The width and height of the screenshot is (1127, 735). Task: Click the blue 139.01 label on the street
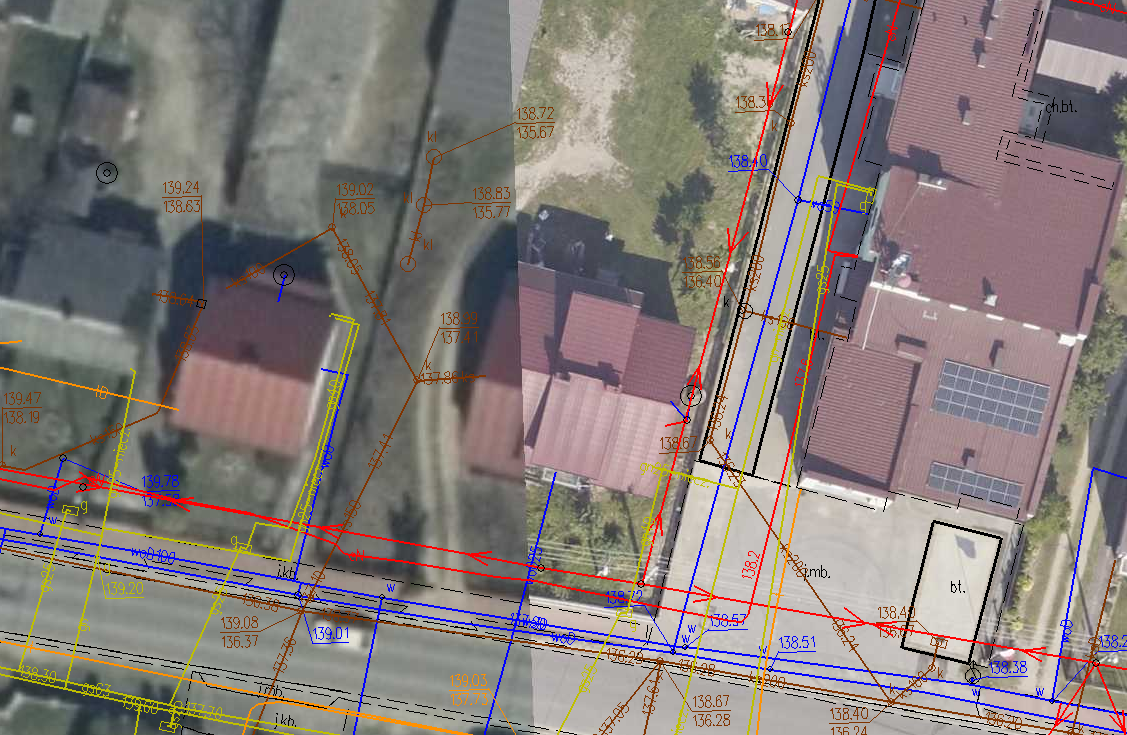pos(330,634)
